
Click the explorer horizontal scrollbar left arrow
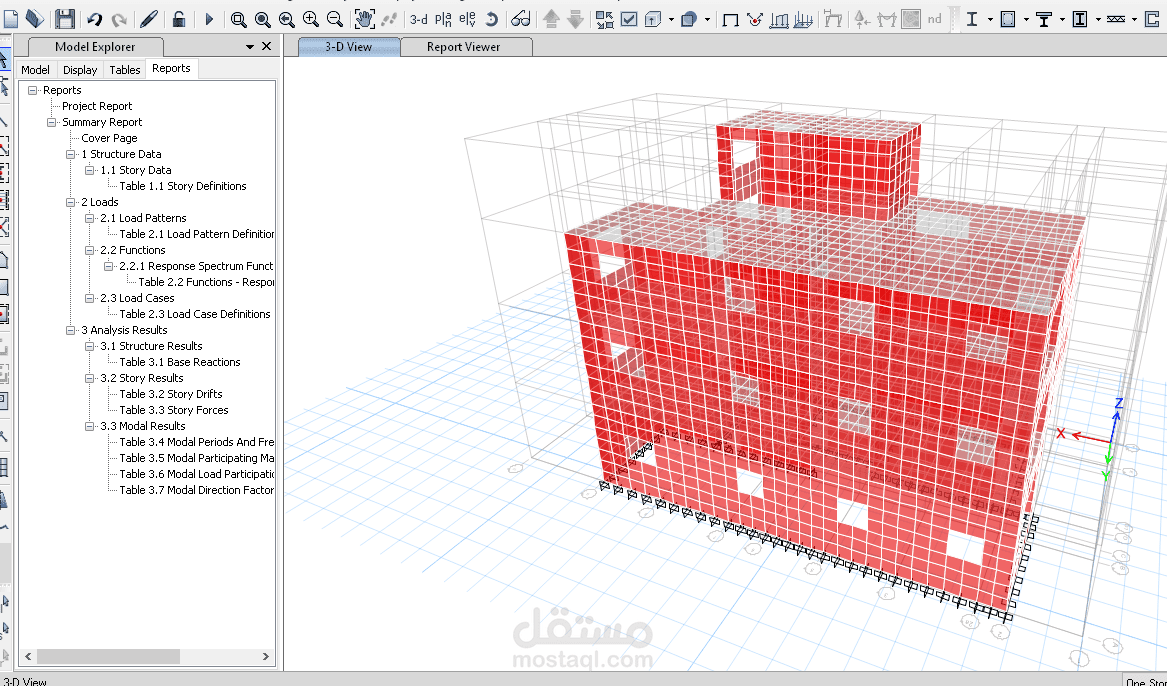click(x=28, y=656)
